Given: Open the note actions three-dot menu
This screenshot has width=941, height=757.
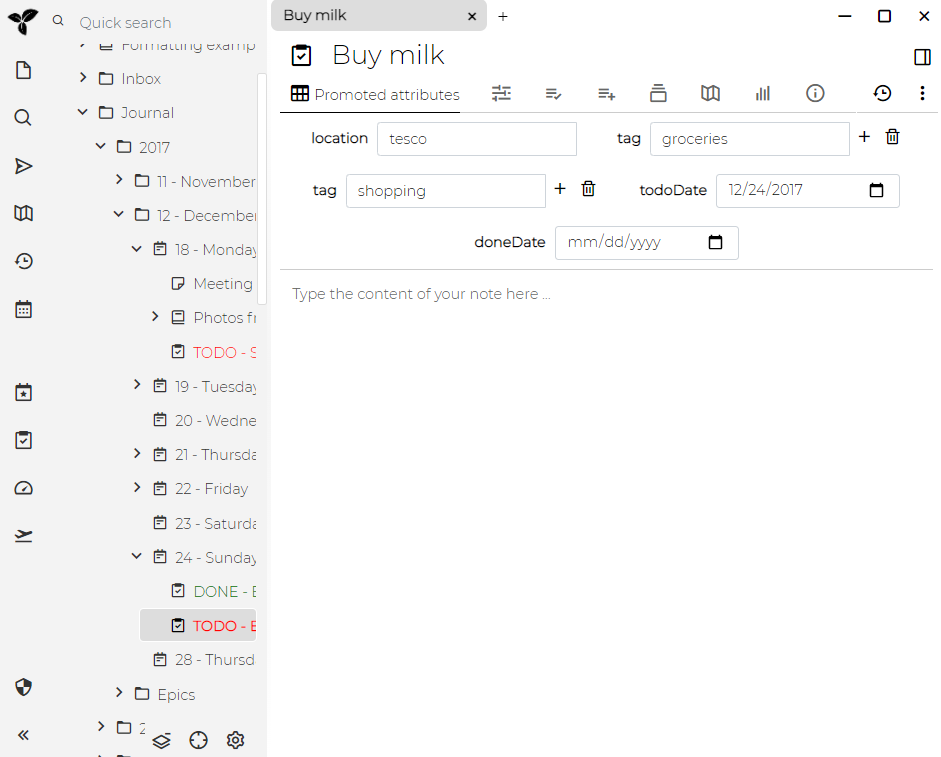Looking at the screenshot, I should pos(922,93).
